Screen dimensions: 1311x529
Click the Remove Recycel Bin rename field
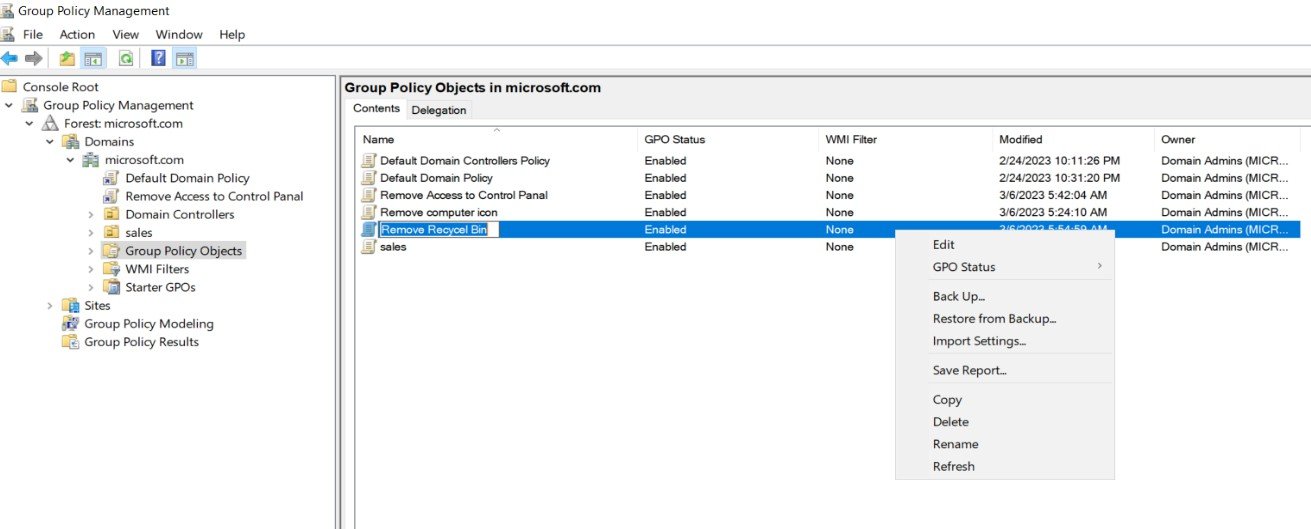438,229
